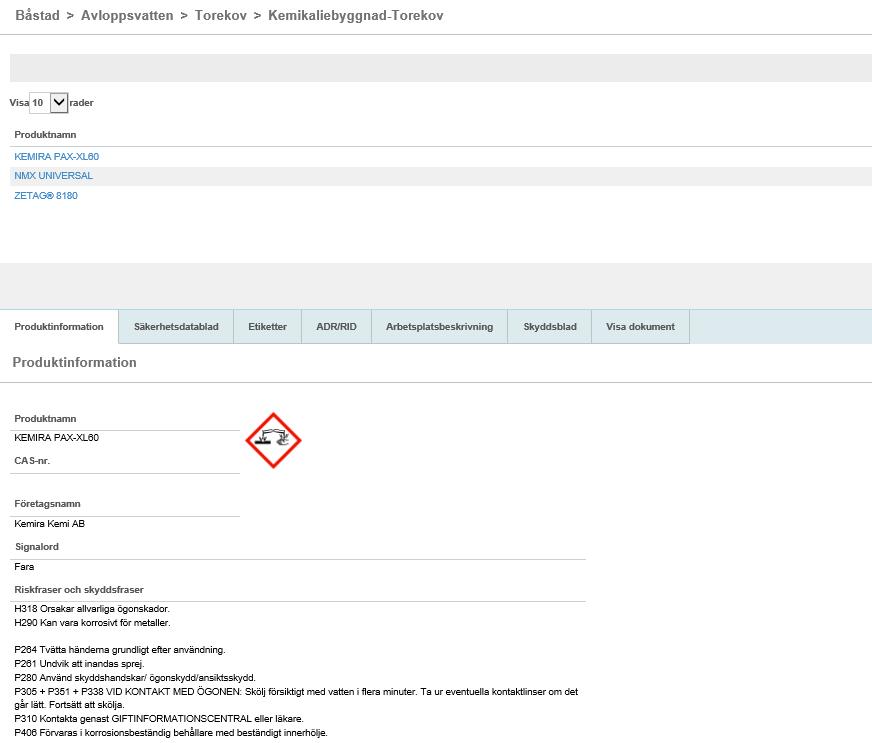Click the P264 precaution statement
Image resolution: width=872 pixels, height=743 pixels.
click(x=120, y=650)
